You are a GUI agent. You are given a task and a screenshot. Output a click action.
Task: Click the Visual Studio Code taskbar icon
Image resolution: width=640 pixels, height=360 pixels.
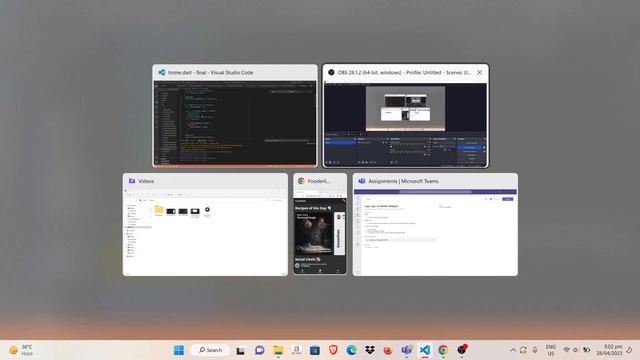[425, 350]
